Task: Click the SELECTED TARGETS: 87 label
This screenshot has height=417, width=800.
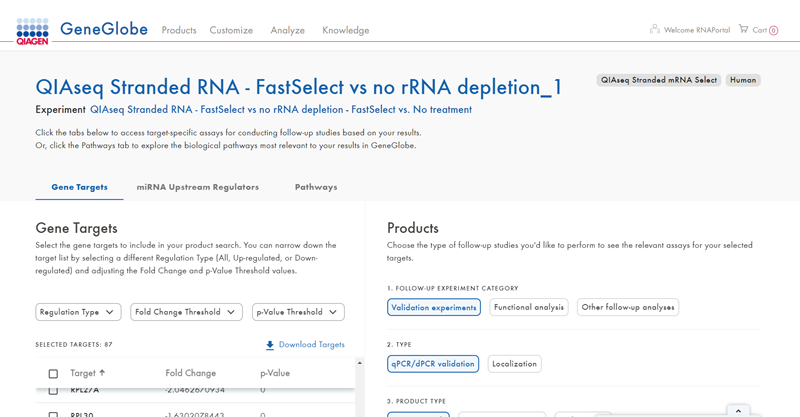Action: pyautogui.click(x=74, y=345)
